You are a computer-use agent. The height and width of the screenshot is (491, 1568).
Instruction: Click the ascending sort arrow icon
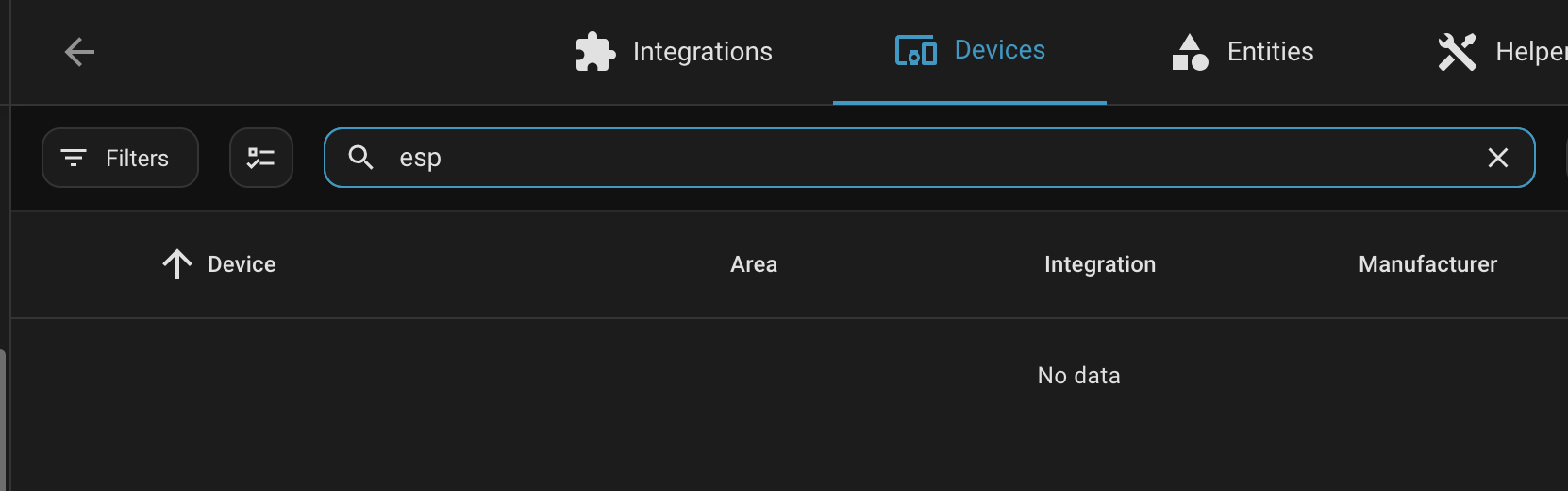pos(177,264)
